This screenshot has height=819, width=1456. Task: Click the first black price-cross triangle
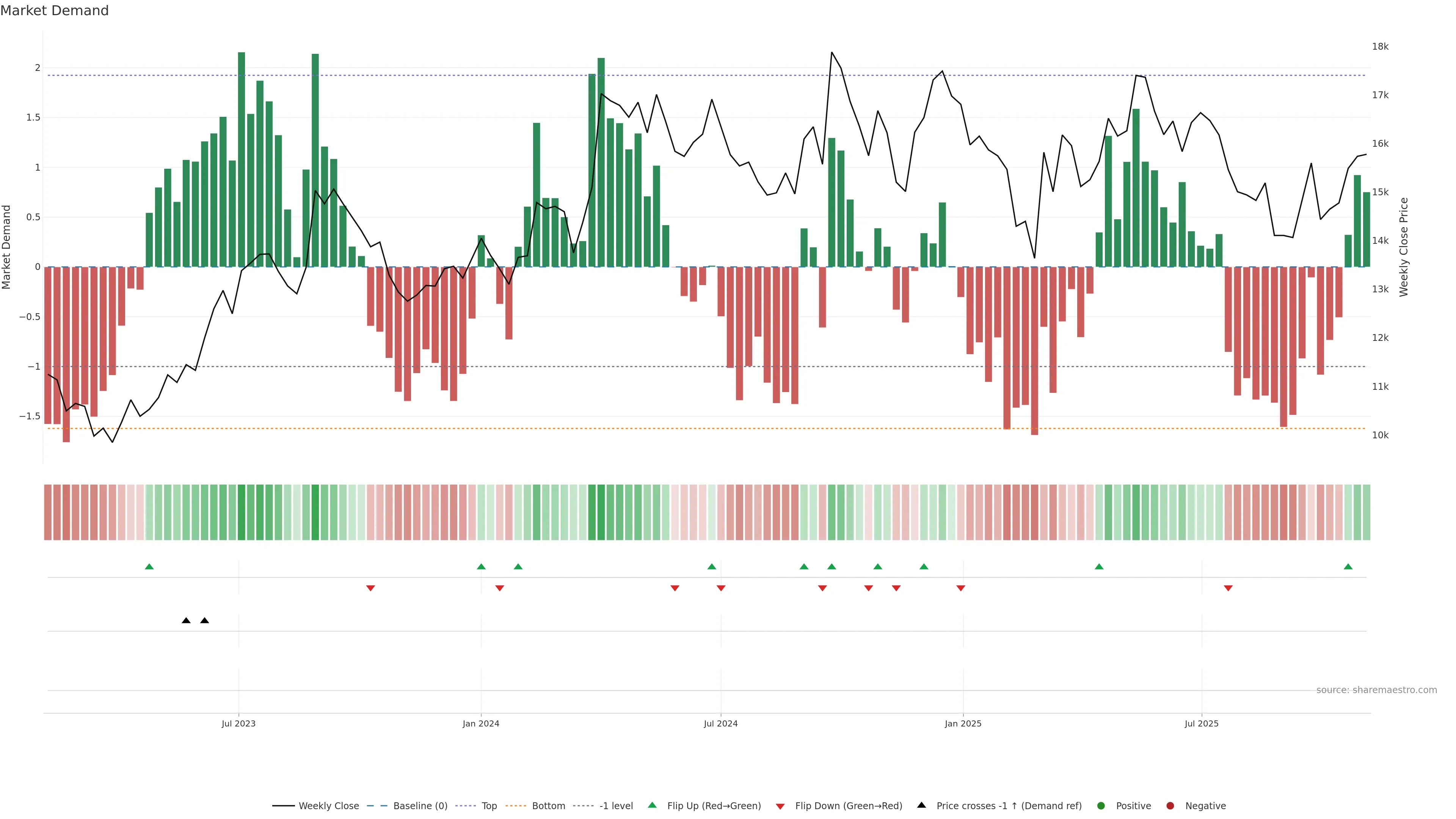tap(186, 621)
